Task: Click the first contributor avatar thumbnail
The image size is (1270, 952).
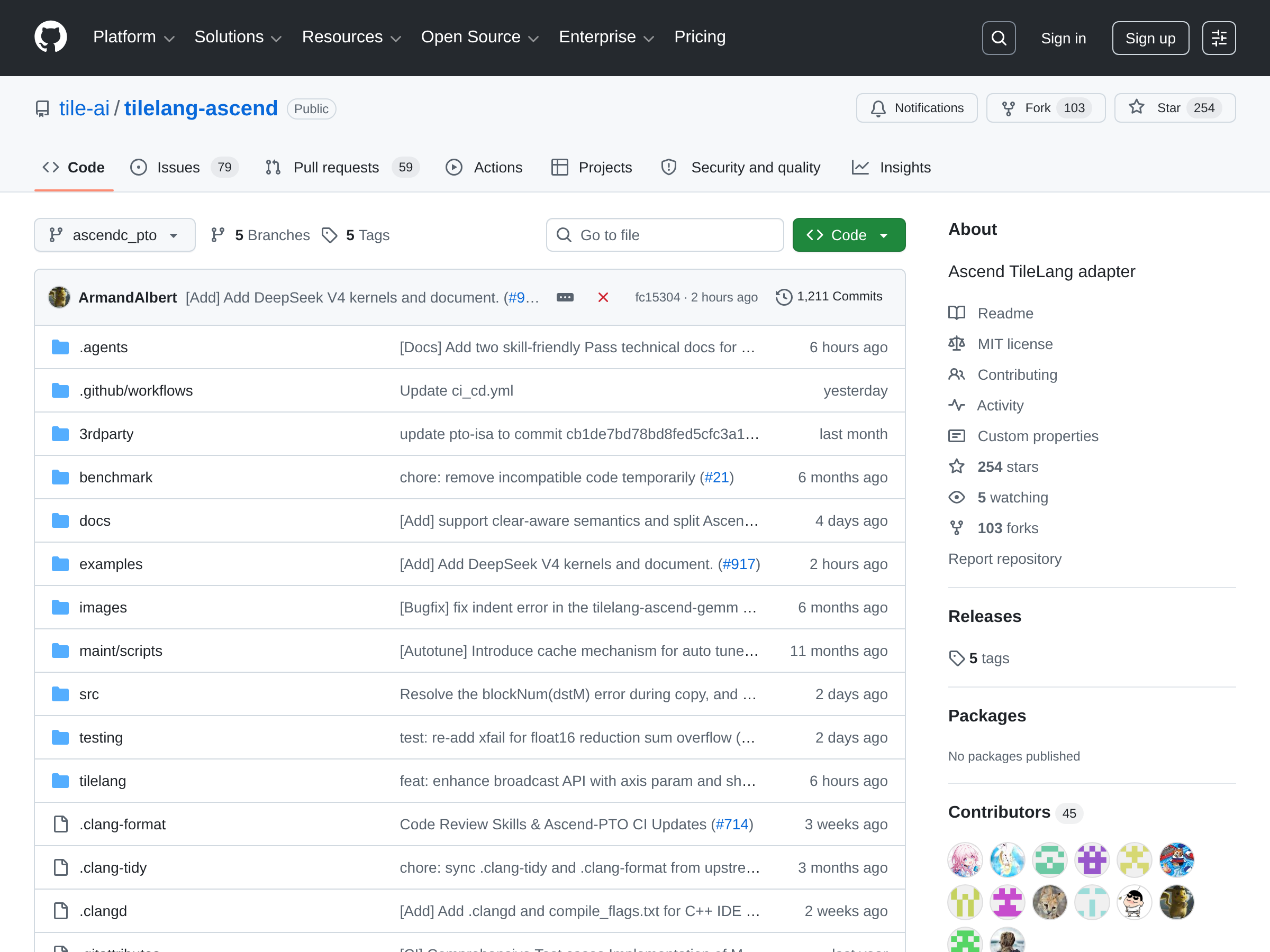Action: [965, 859]
